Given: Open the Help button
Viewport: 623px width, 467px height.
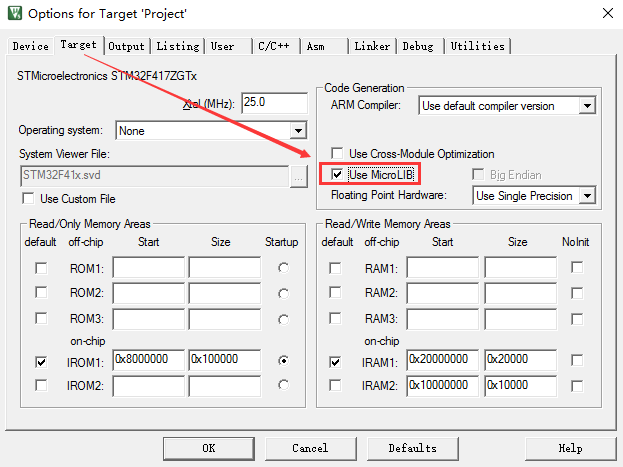Looking at the screenshot, I should [571, 449].
